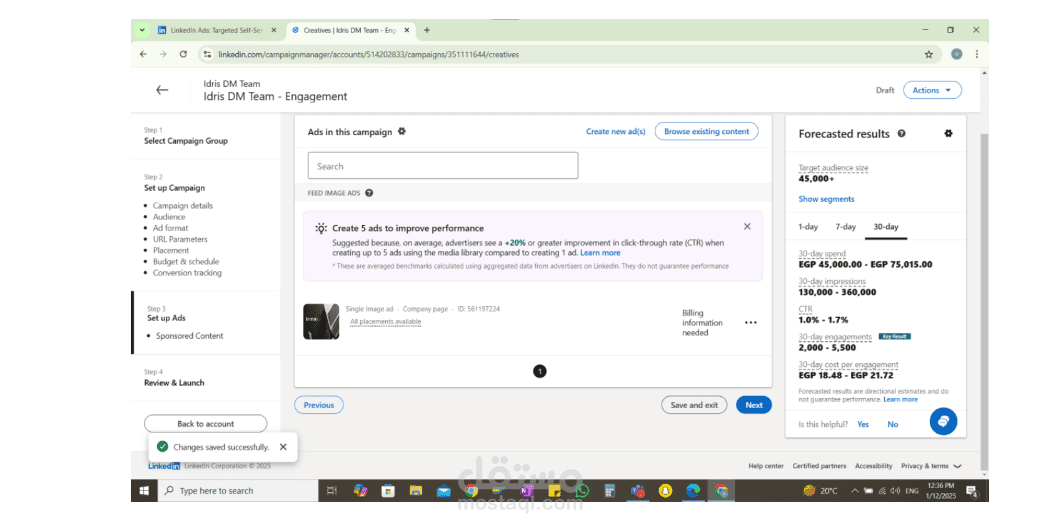This screenshot has width=1042, height=525.
Task: Click Create new ad(s) link
Action: [x=615, y=132]
